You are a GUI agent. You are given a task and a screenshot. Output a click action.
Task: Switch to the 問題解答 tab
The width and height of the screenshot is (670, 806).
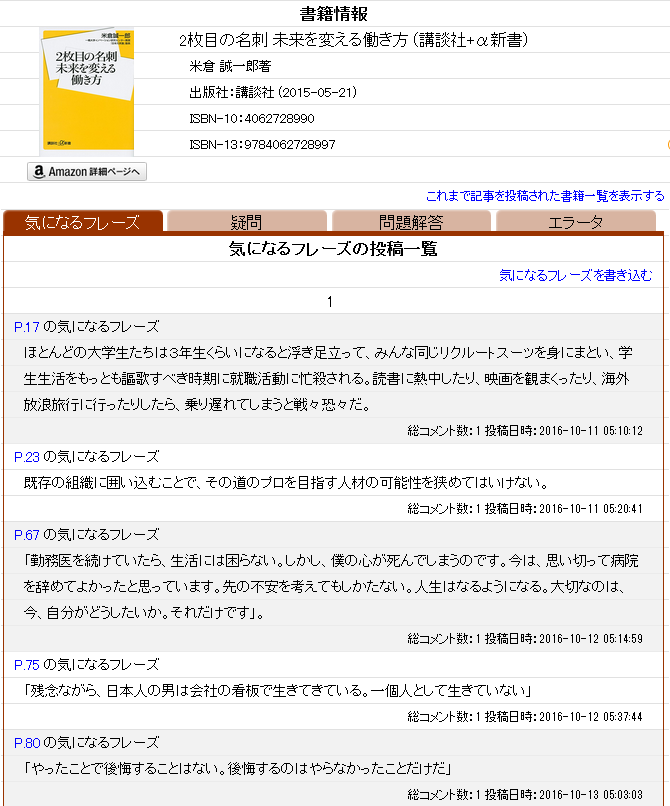coord(411,222)
